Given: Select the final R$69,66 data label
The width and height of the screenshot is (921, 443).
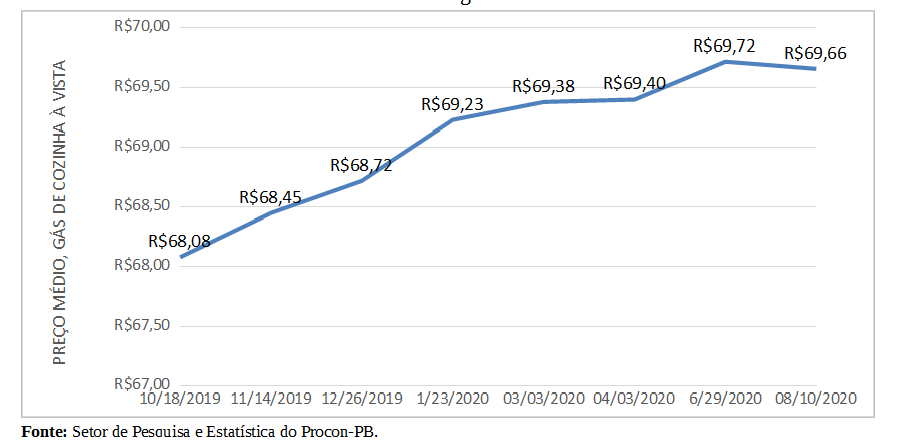Looking at the screenshot, I should (x=815, y=53).
